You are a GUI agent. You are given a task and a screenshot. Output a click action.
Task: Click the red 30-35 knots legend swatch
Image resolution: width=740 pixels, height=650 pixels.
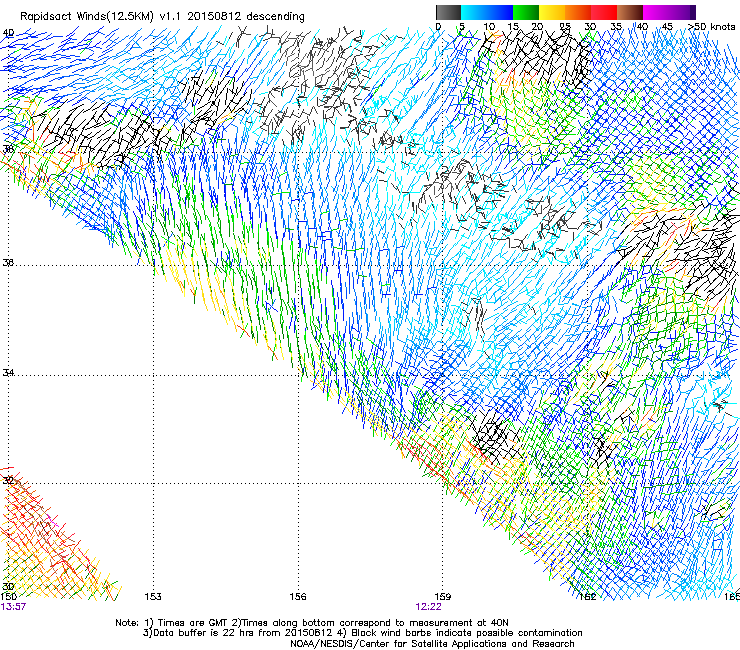click(x=604, y=12)
